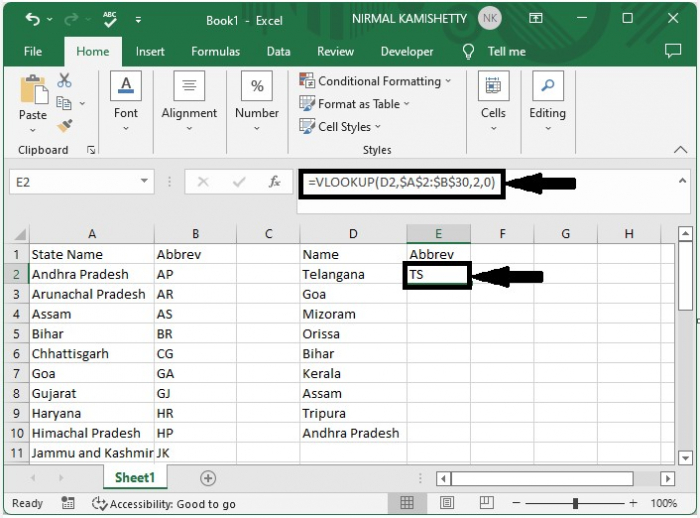Switch to the Insert tab
700x518 pixels.
point(150,51)
